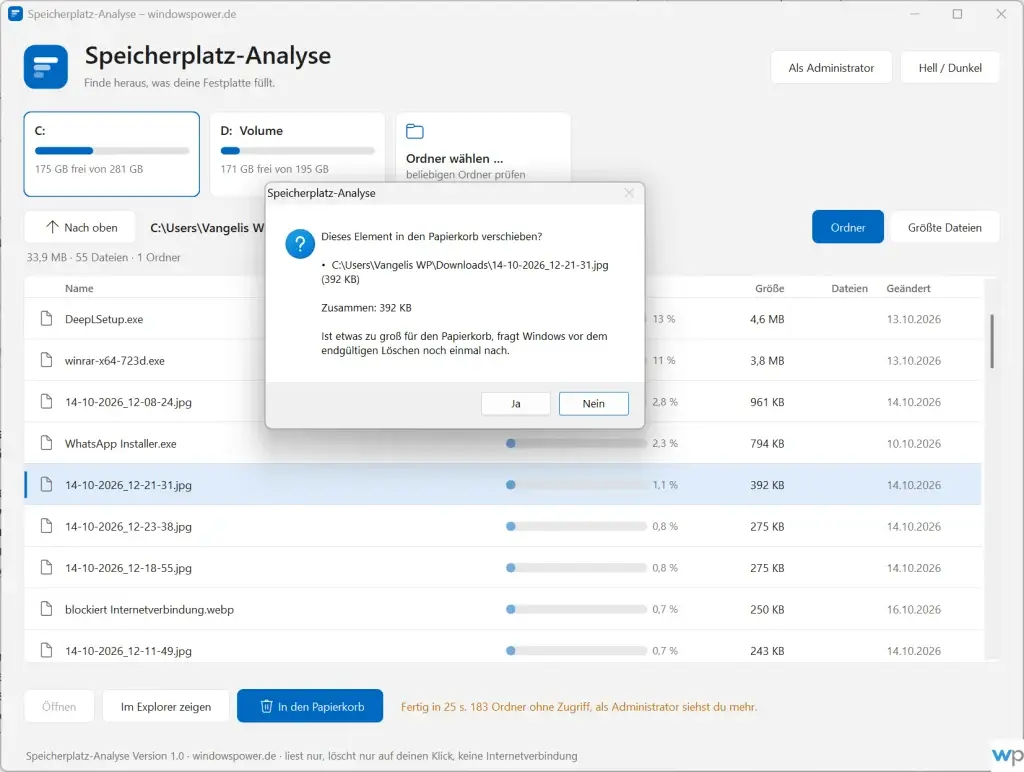Select the 14-10-2026_12-21-31.jpg row

tap(502, 485)
